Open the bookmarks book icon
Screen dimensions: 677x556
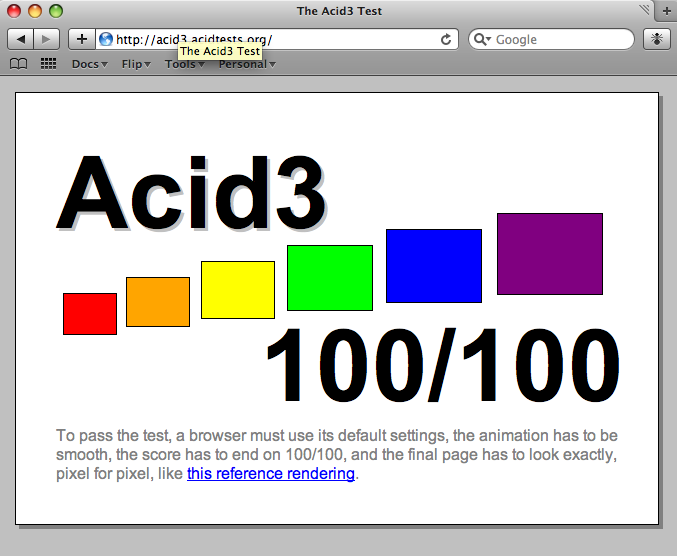18,64
